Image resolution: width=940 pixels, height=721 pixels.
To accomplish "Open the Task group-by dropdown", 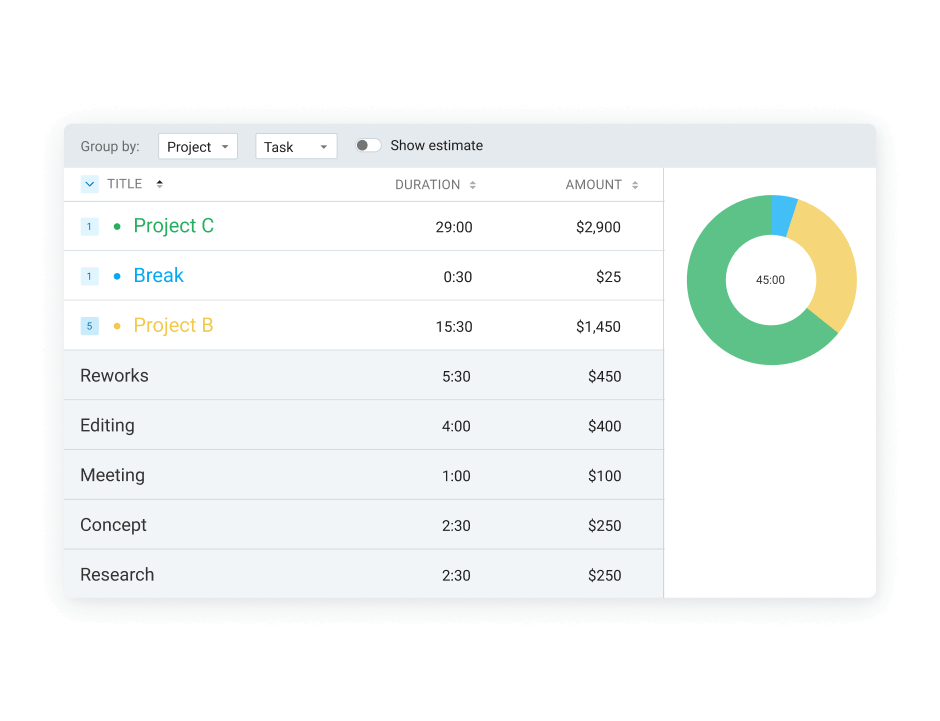I will tap(296, 146).
